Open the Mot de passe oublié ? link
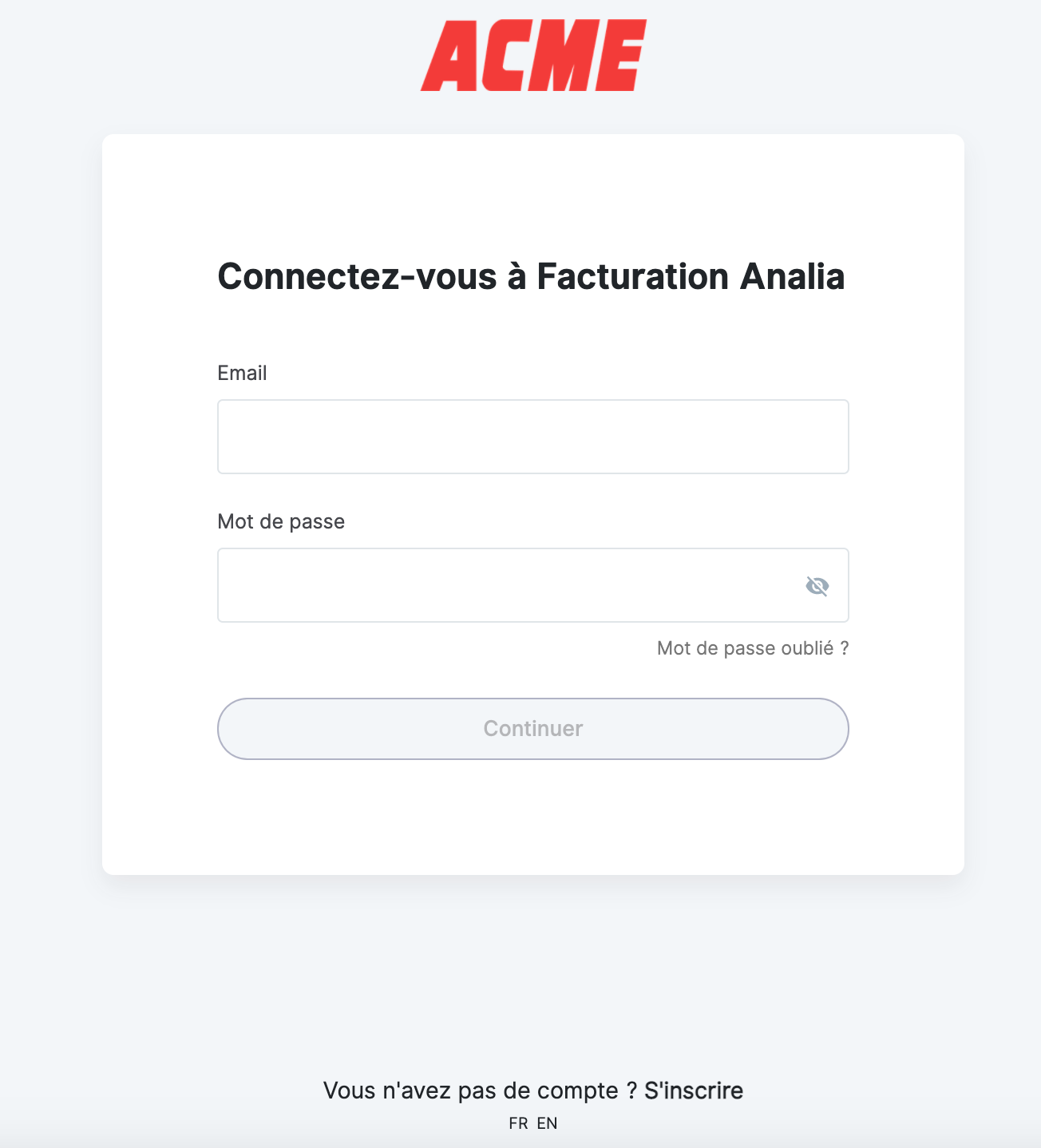 click(x=753, y=648)
